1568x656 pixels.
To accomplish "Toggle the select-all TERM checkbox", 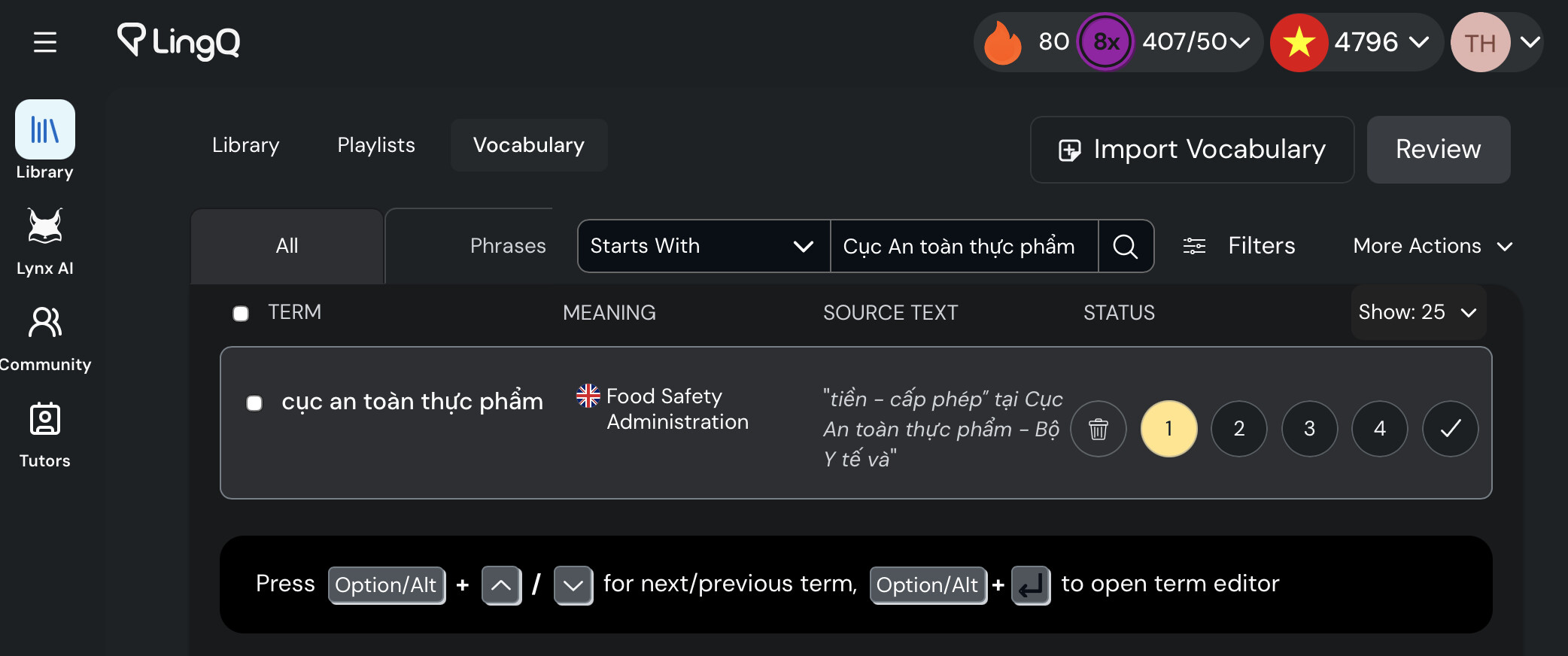I will (x=241, y=314).
